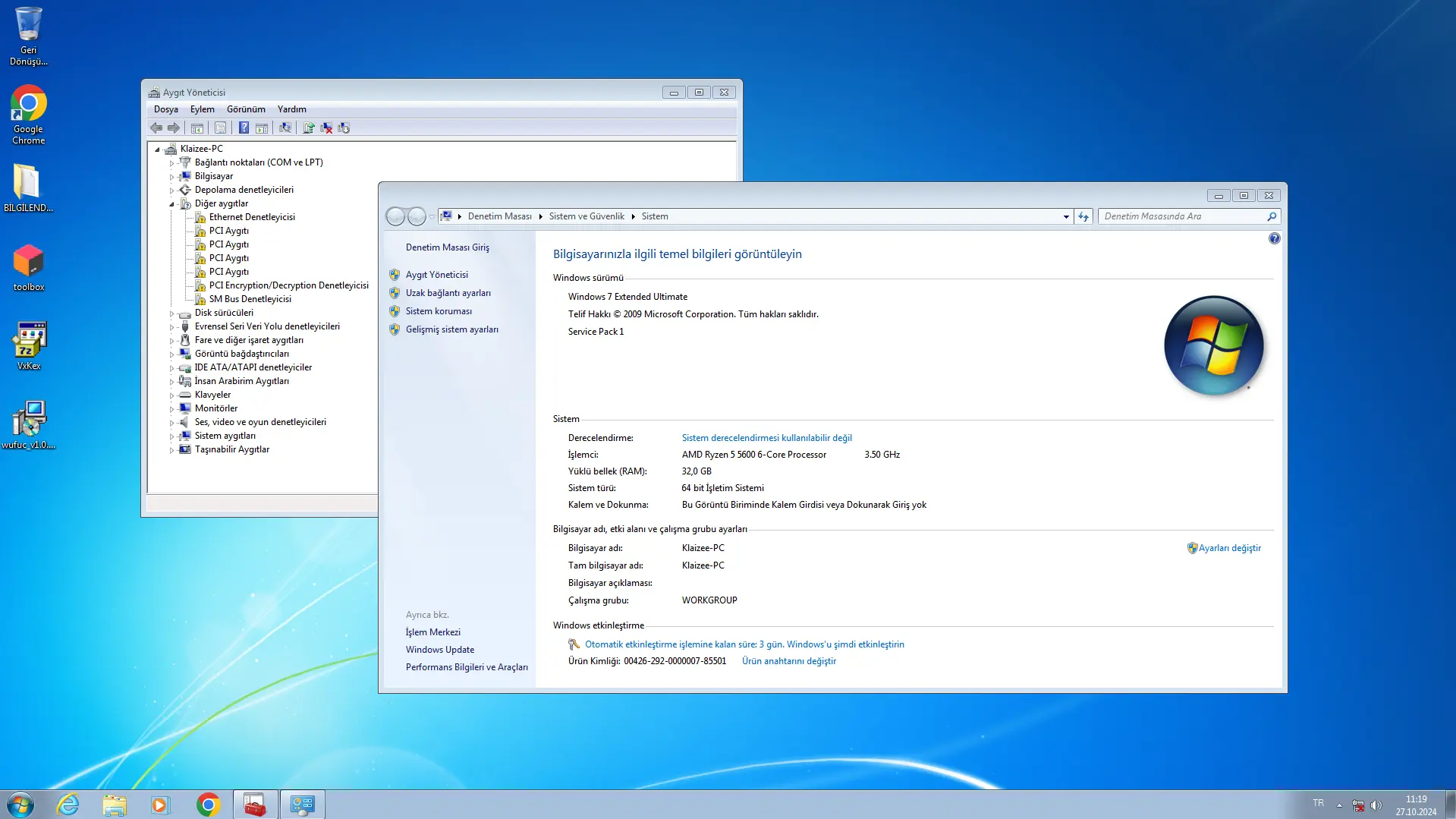
Task: Expand the Monitörler node
Action: coord(171,408)
